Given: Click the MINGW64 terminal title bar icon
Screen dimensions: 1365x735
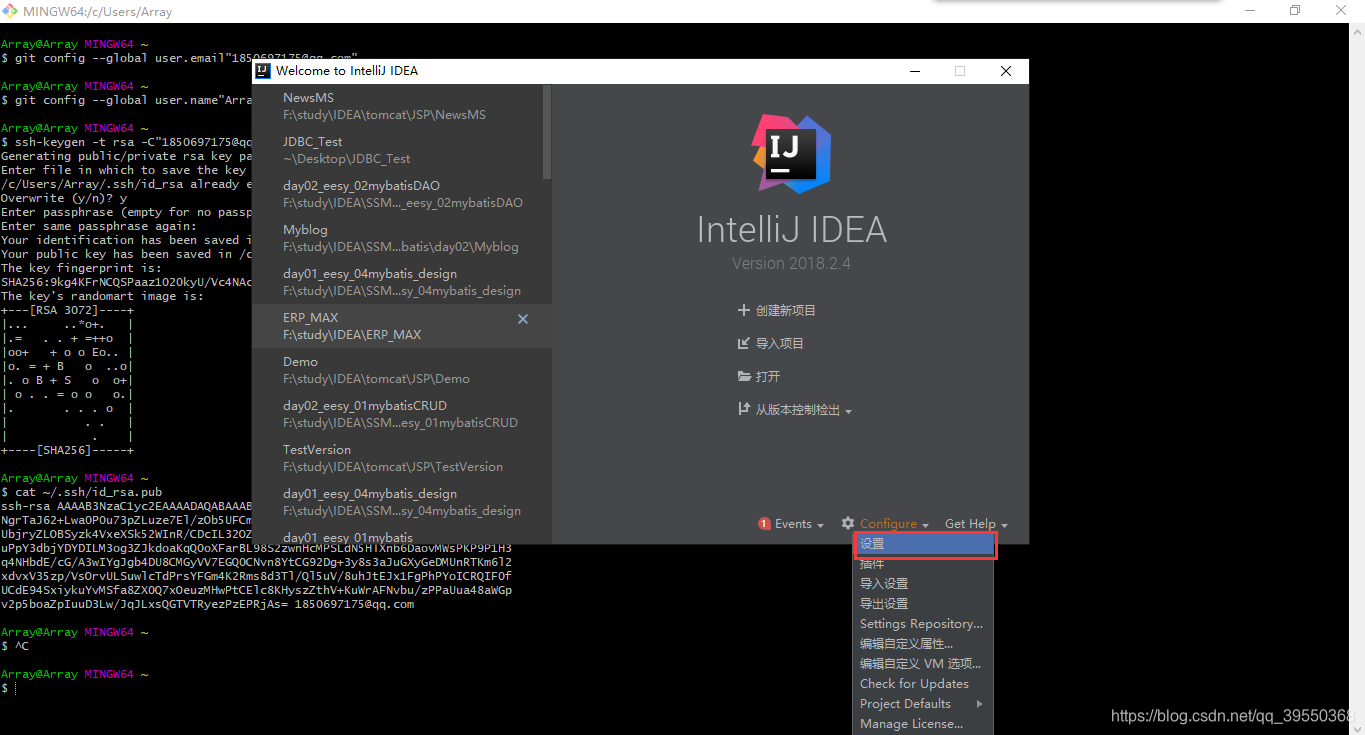Looking at the screenshot, I should [x=10, y=11].
